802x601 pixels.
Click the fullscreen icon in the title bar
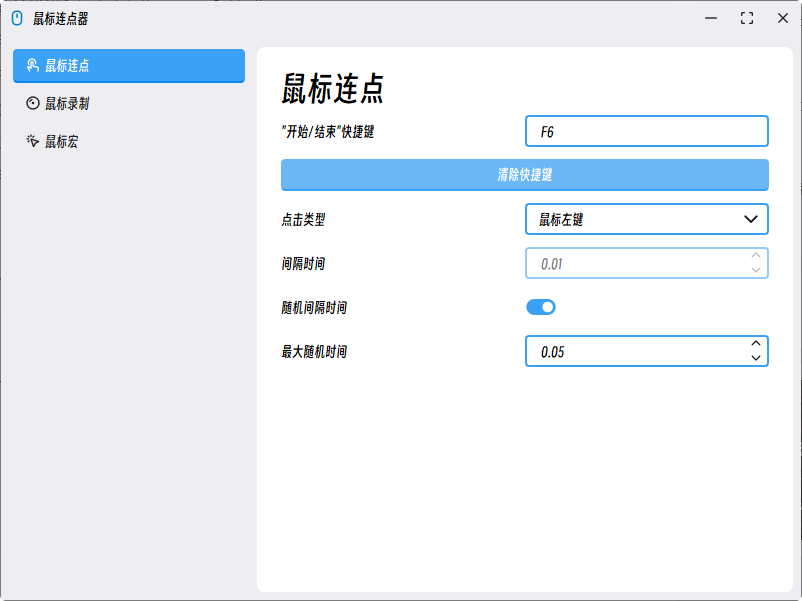746,17
